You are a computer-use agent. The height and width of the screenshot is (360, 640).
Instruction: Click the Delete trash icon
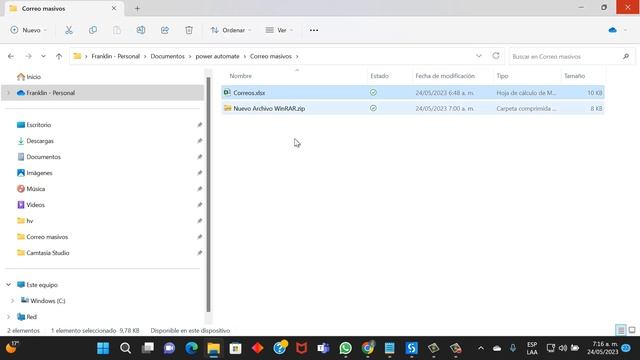[189, 30]
